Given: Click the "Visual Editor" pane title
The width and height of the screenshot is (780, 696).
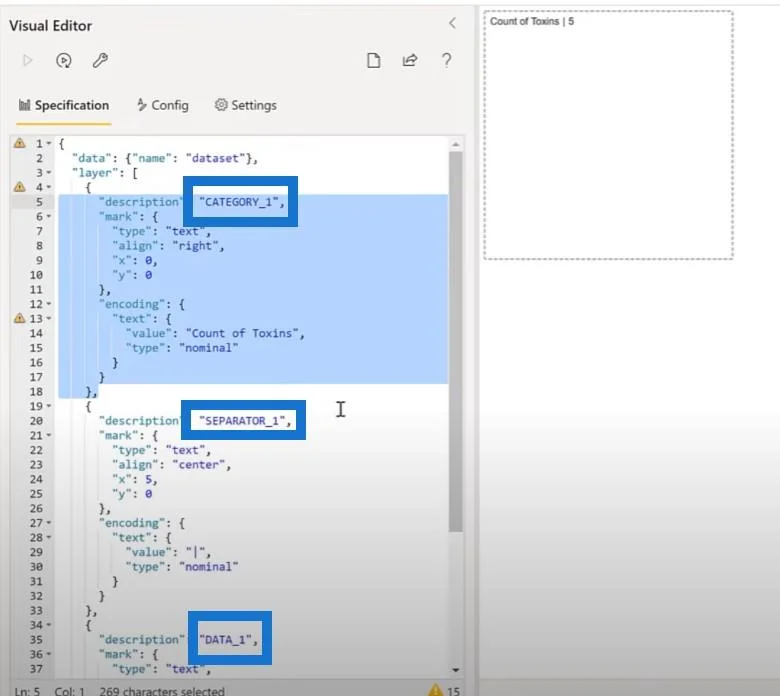Looking at the screenshot, I should pyautogui.click(x=50, y=26).
